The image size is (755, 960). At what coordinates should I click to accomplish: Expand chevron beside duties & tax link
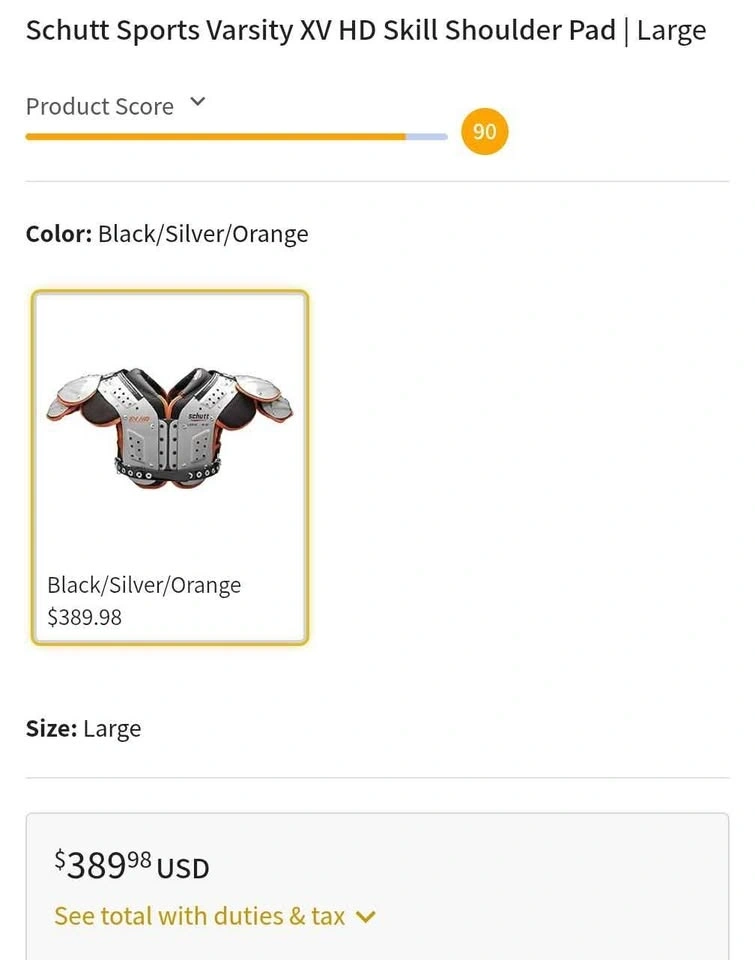(x=366, y=917)
